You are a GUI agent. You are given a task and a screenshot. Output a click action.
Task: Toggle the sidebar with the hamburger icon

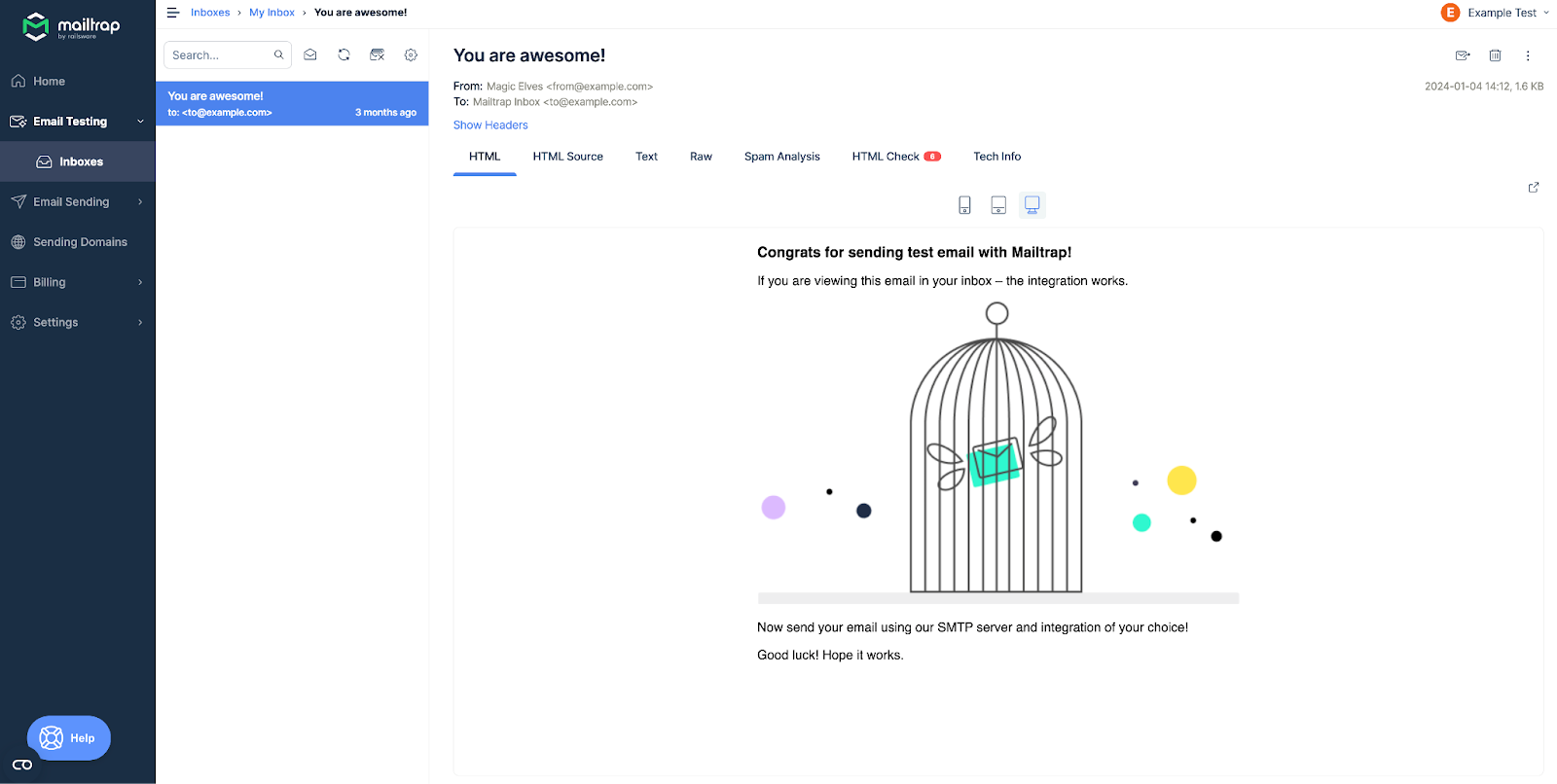[x=173, y=12]
